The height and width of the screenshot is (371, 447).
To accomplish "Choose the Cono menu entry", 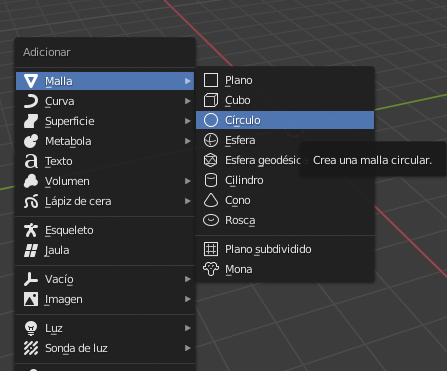I will coord(285,200).
